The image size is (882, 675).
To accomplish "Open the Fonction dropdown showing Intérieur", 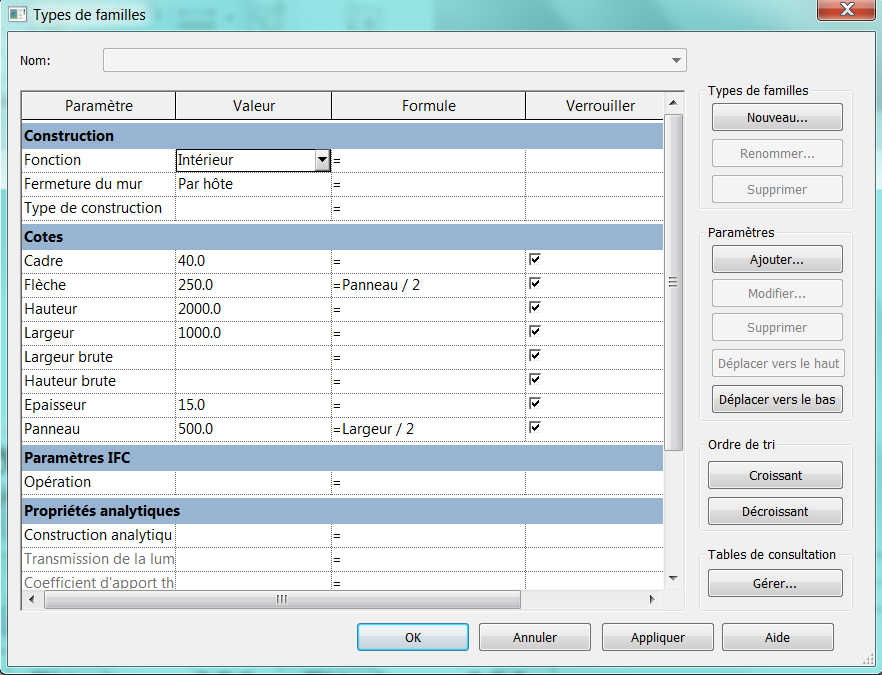I will point(322,160).
